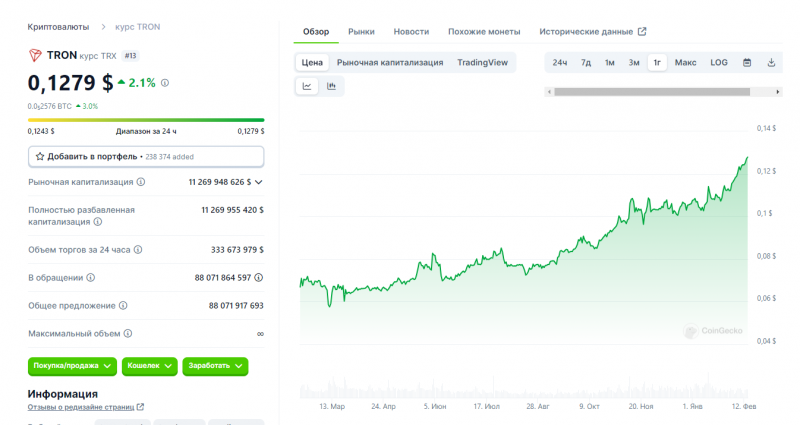The image size is (800, 425).
Task: Click the horizontal chart range scrollbar thumb
Action: [652, 92]
